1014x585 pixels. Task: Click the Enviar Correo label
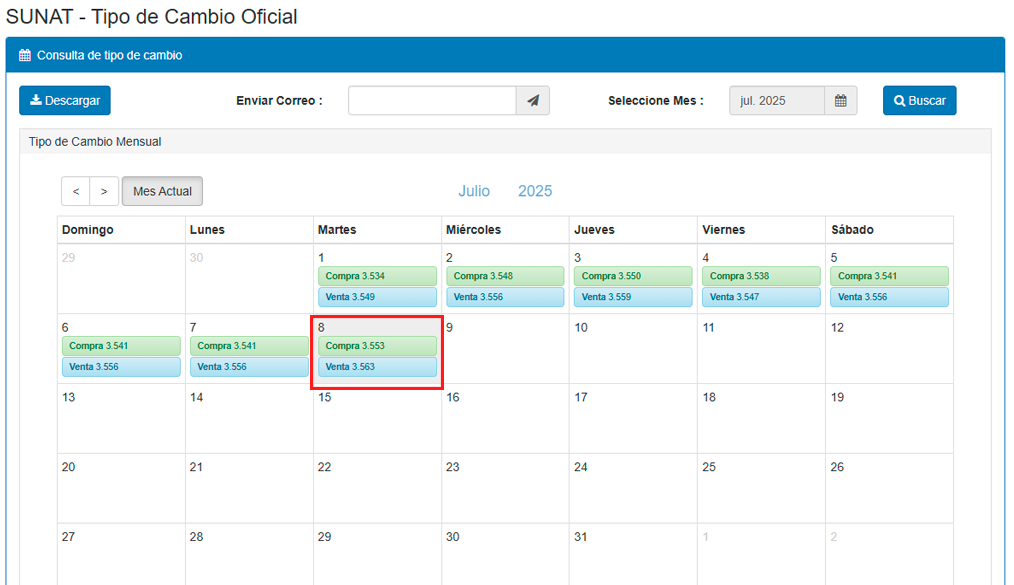pyautogui.click(x=279, y=101)
